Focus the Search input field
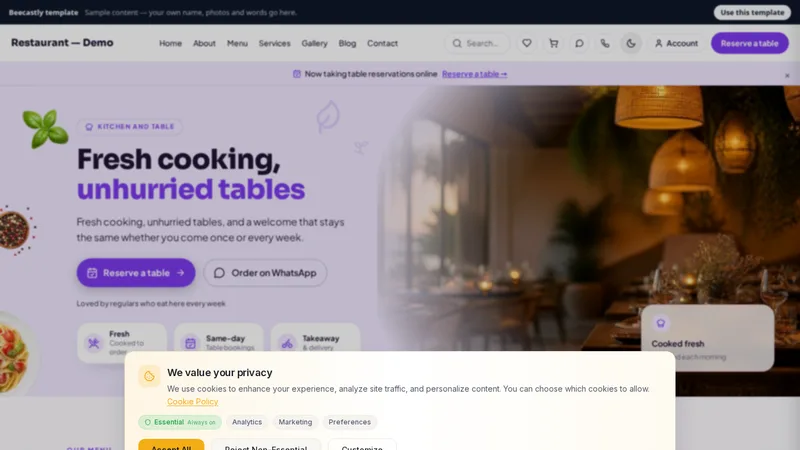The height and width of the screenshot is (450, 800). 478,43
